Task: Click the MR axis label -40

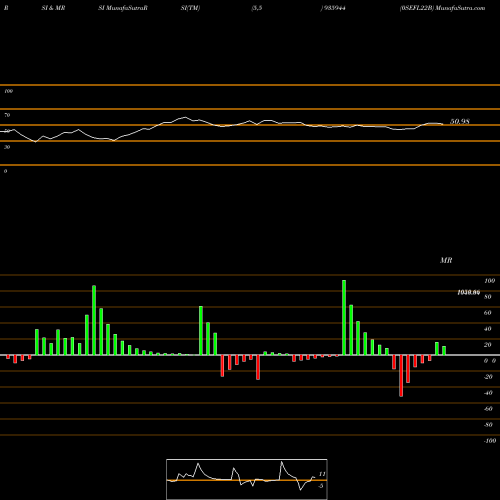Action: pos(488,393)
